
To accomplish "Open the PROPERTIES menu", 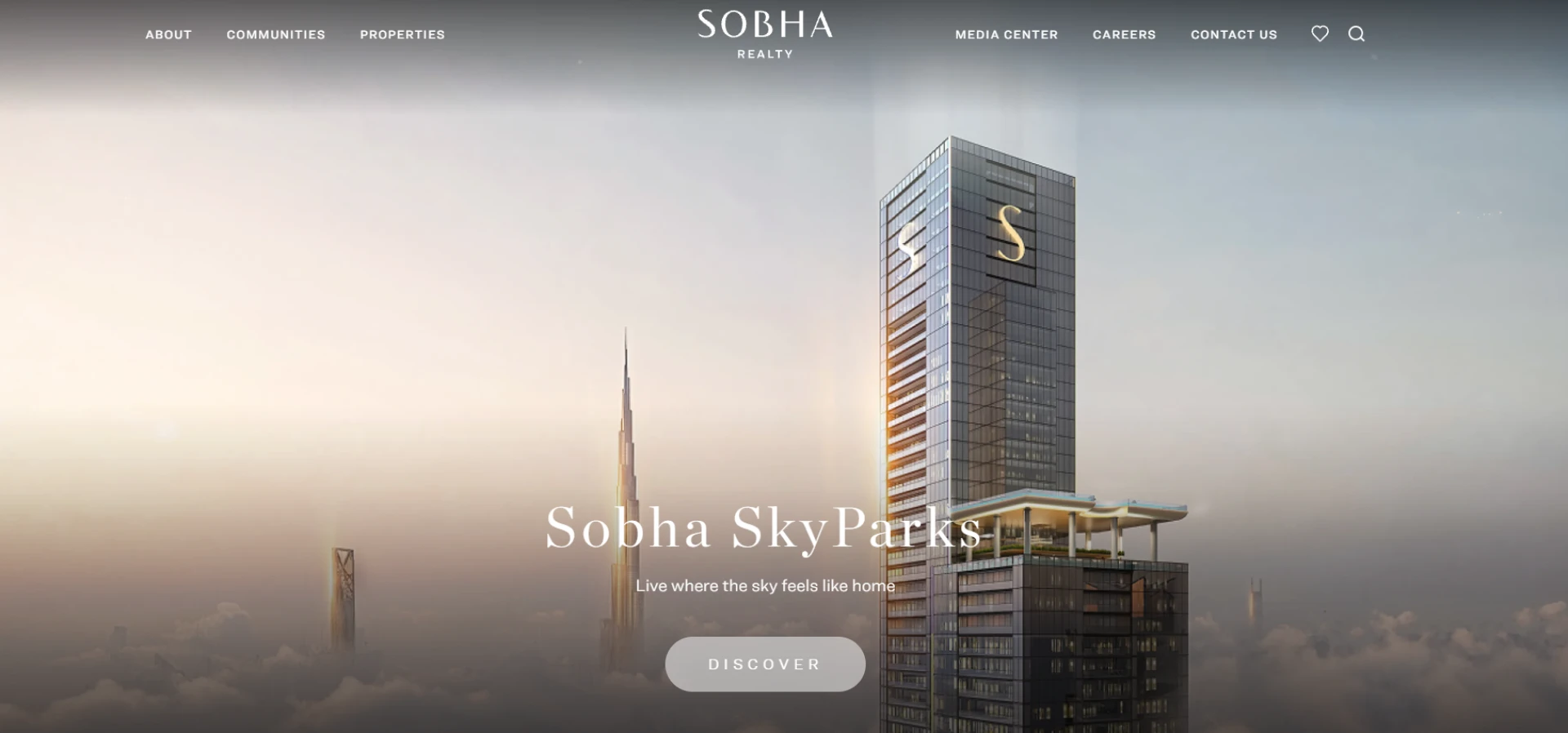I will 403,34.
